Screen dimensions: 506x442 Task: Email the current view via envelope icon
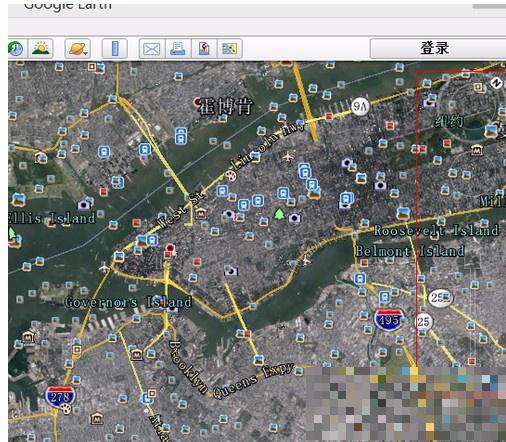[152, 49]
